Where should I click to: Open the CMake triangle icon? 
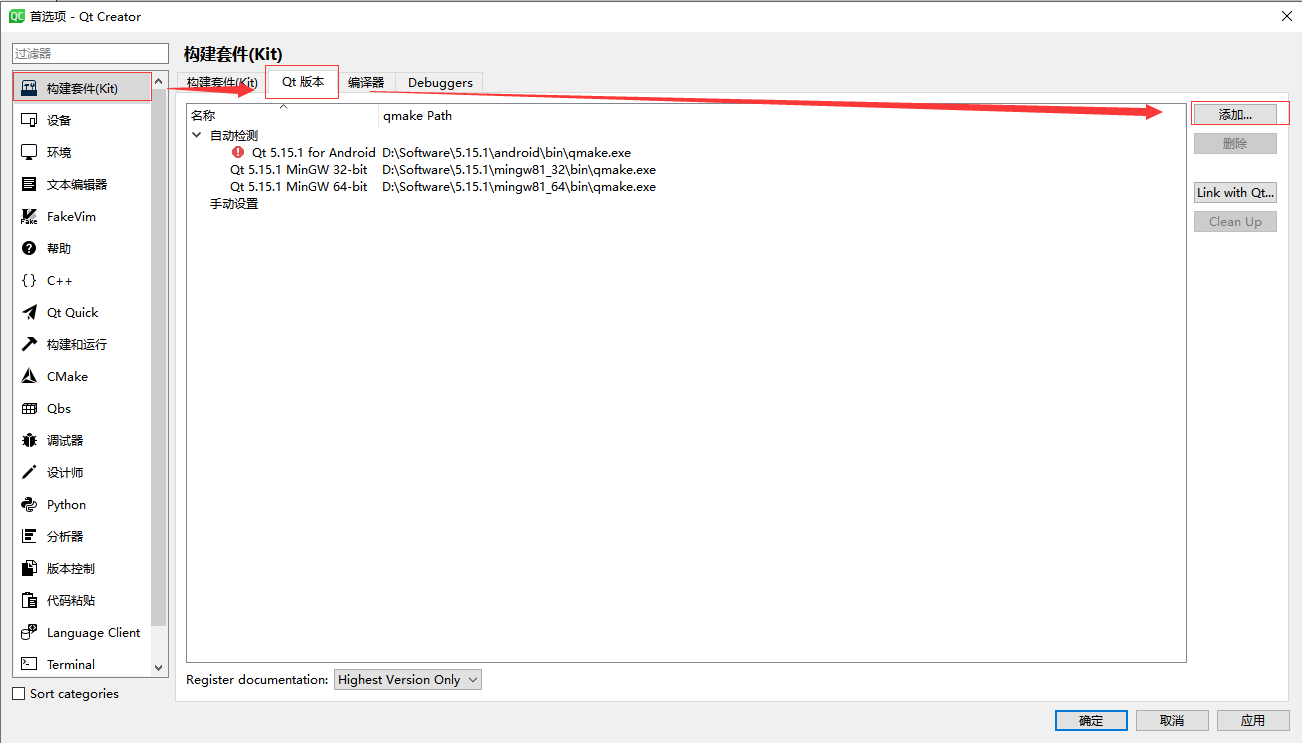tap(29, 376)
